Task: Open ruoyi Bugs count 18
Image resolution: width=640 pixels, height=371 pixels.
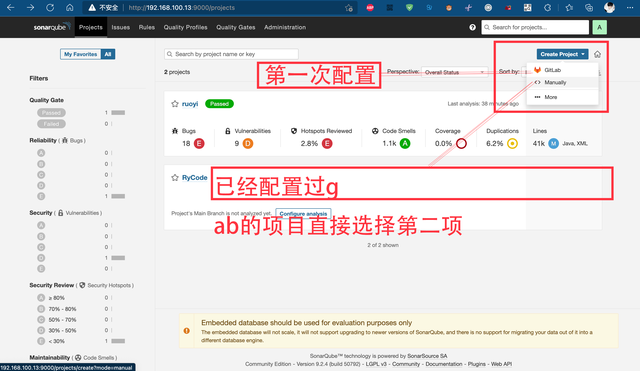Action: click(x=186, y=144)
